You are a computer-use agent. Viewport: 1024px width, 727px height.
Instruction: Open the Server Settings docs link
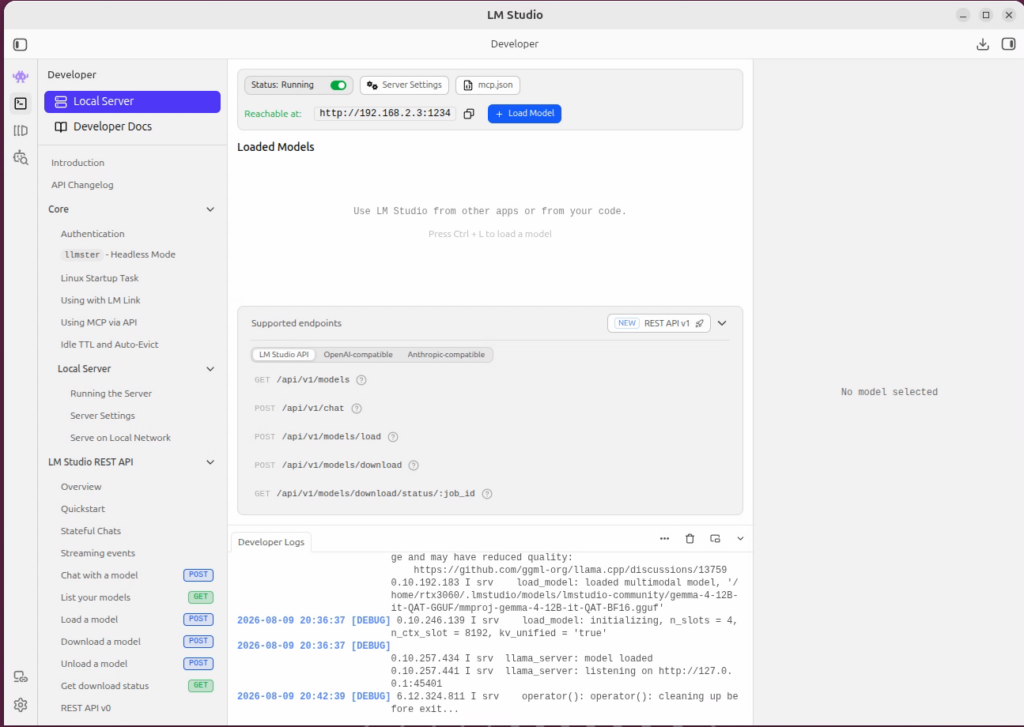coord(103,416)
